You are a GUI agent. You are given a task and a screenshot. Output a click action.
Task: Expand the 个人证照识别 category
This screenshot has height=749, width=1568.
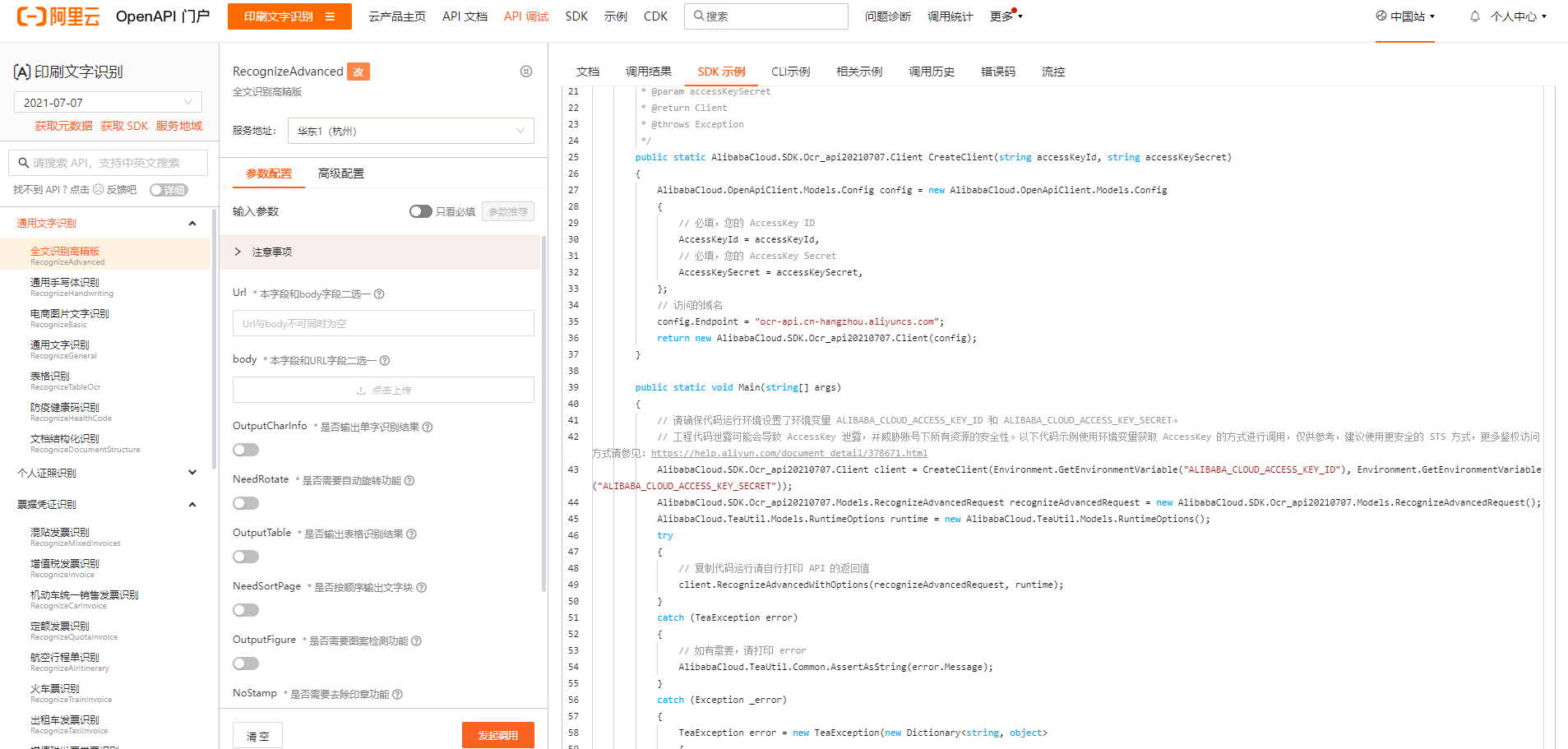point(192,473)
